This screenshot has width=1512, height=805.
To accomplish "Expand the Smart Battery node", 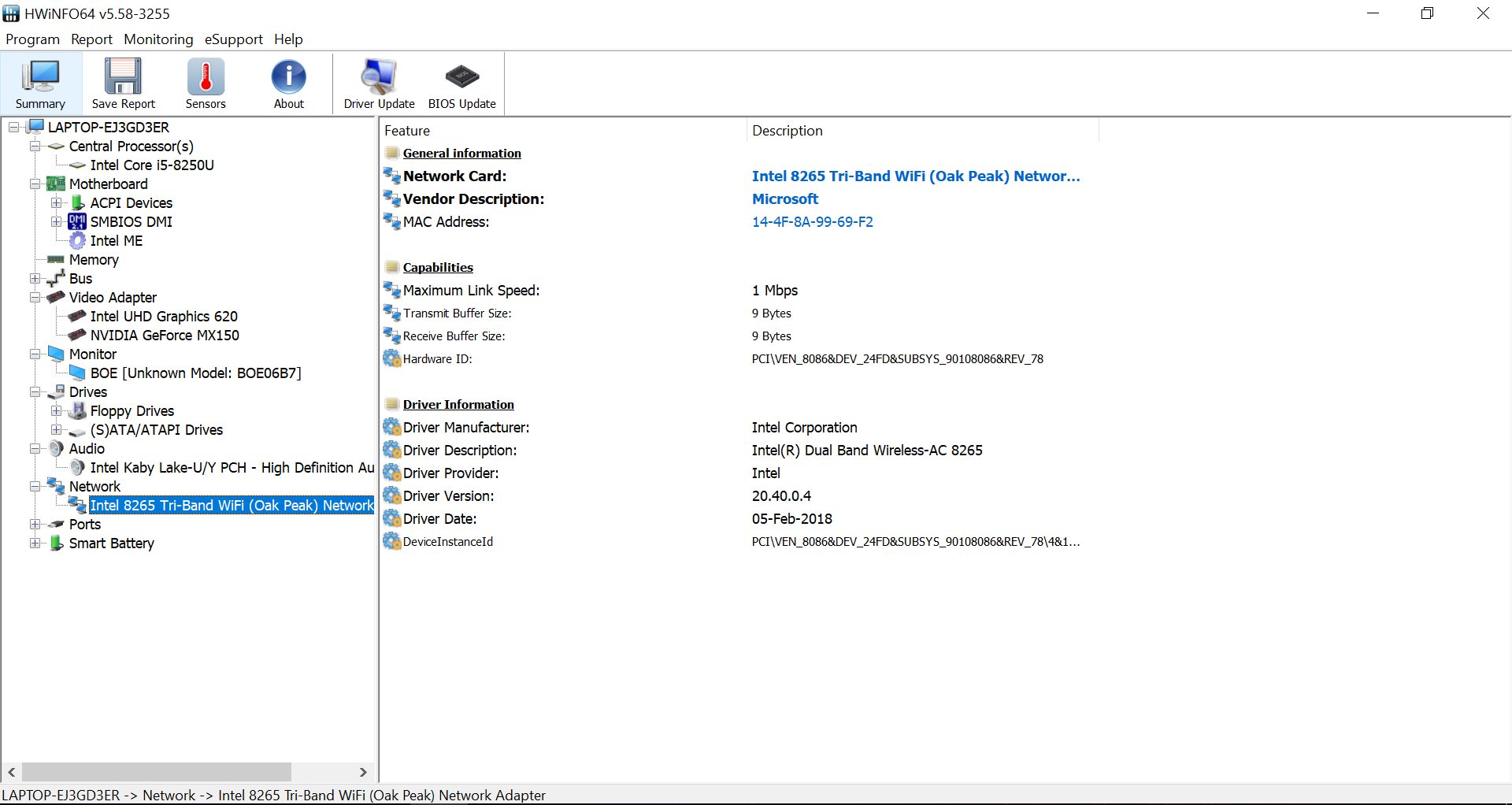I will click(35, 543).
